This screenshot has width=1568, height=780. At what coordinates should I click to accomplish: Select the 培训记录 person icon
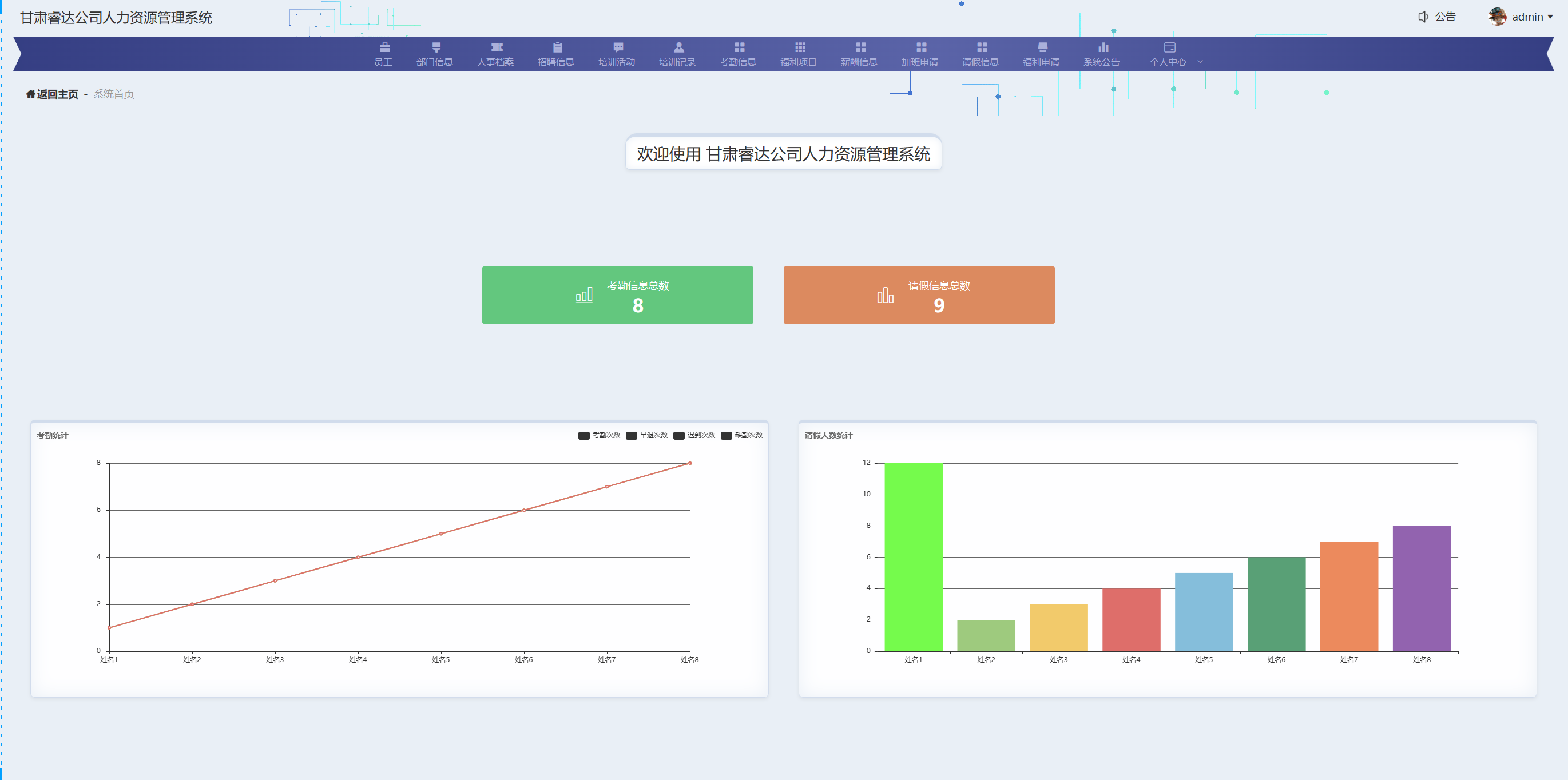[678, 47]
